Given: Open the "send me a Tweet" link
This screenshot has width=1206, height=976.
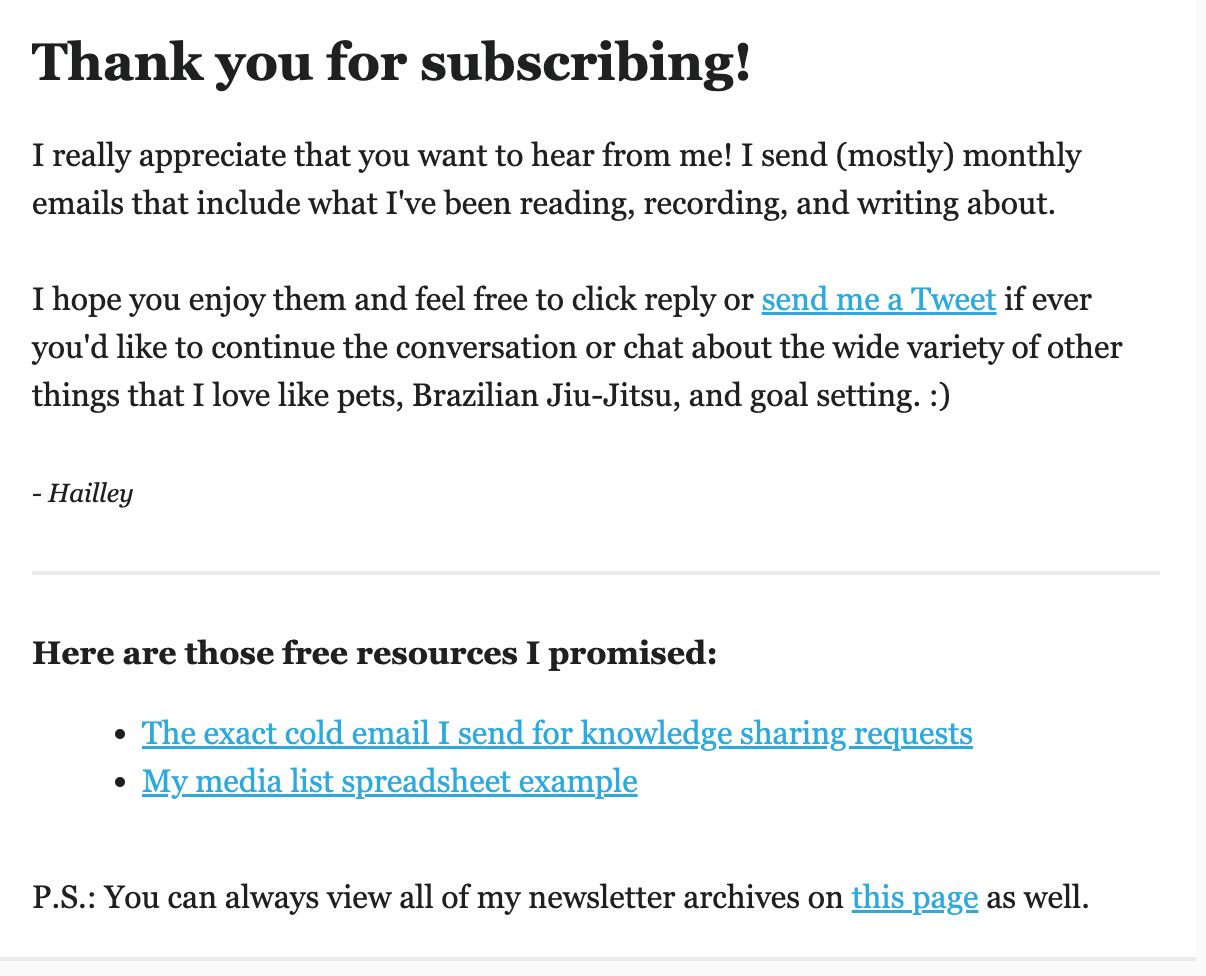Looking at the screenshot, I should (879, 300).
